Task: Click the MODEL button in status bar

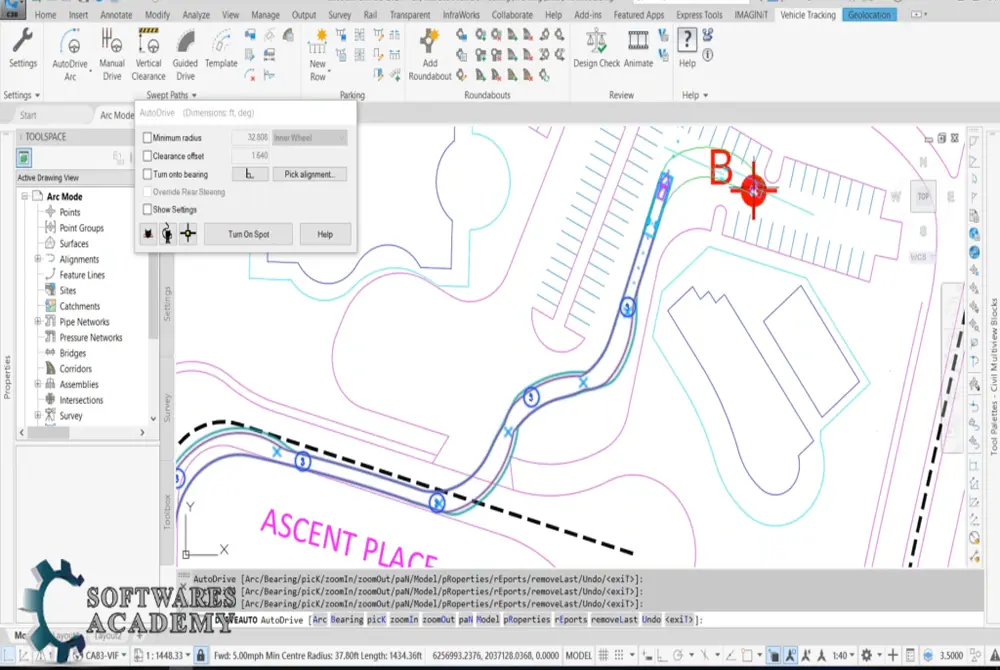Action: (578, 655)
